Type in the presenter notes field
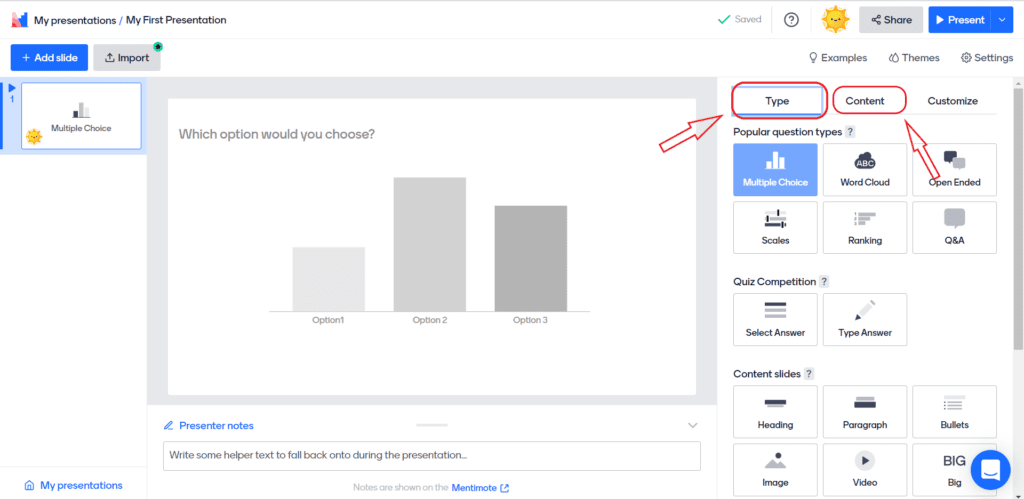The image size is (1024, 499). point(431,456)
